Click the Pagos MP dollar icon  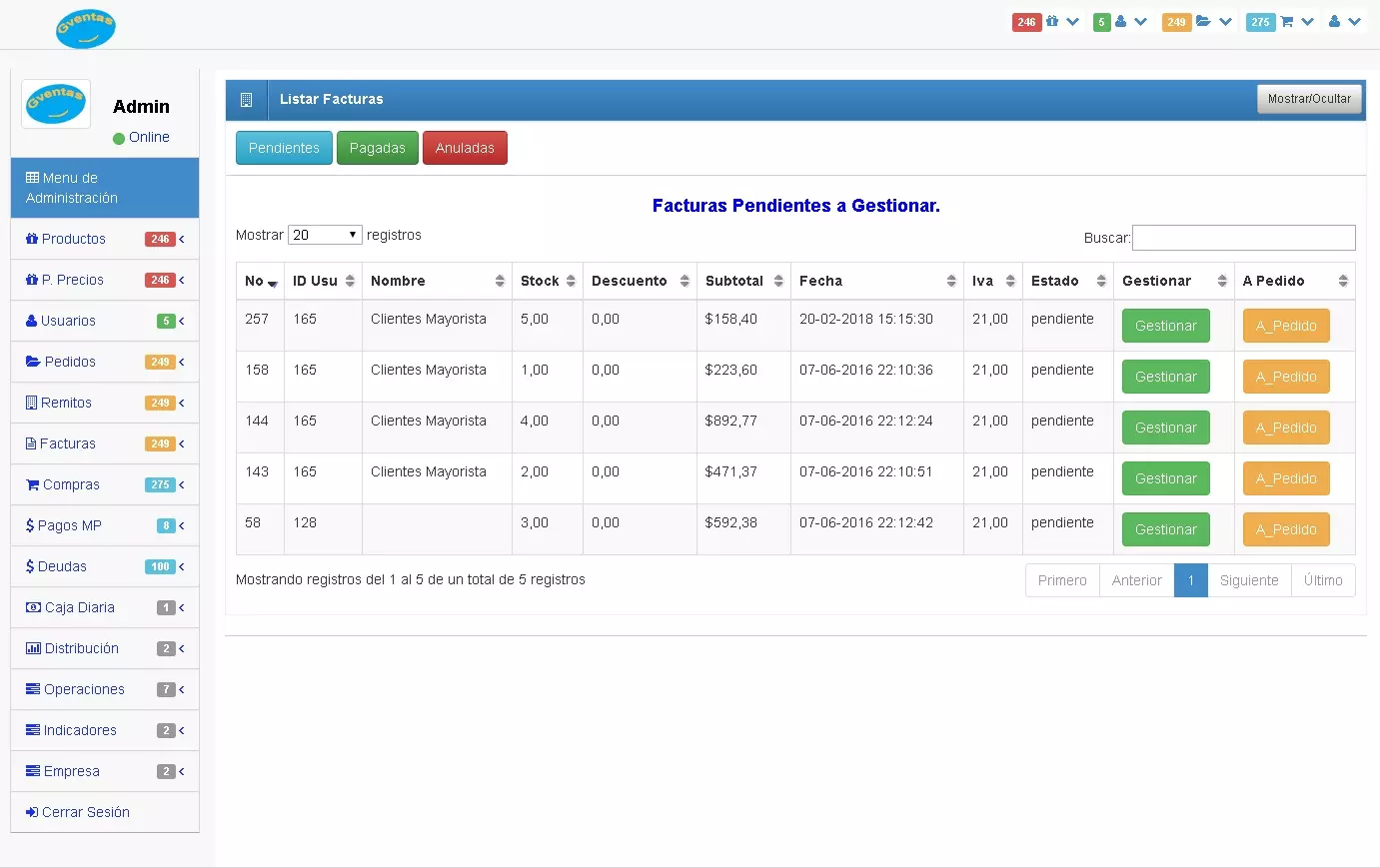[x=30, y=525]
